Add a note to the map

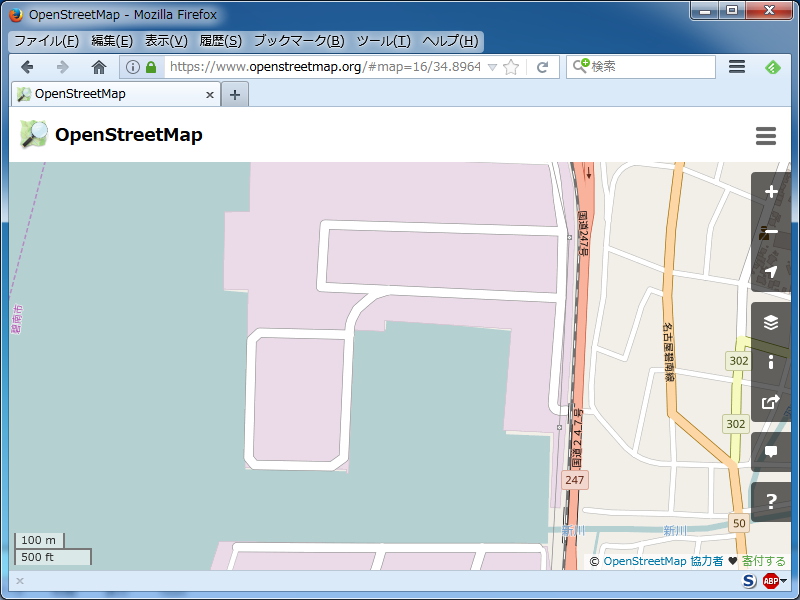pos(771,452)
